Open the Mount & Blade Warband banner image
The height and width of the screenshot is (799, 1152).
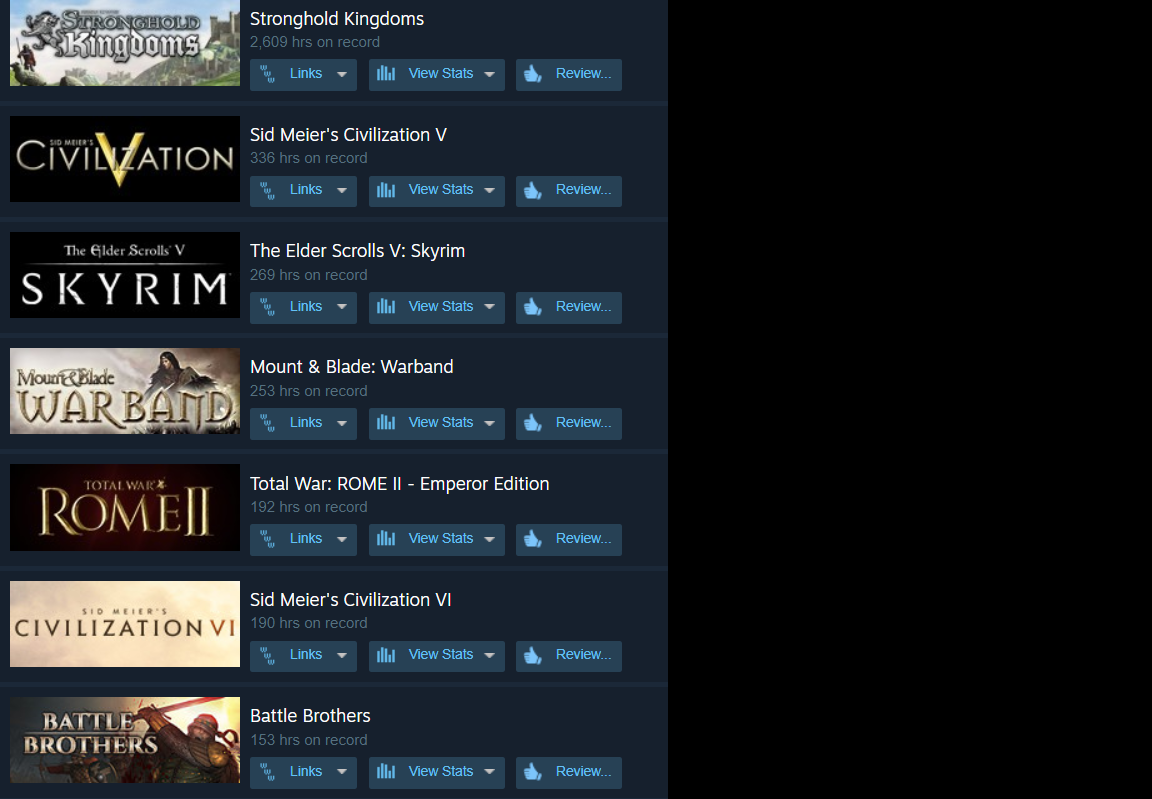tap(125, 391)
